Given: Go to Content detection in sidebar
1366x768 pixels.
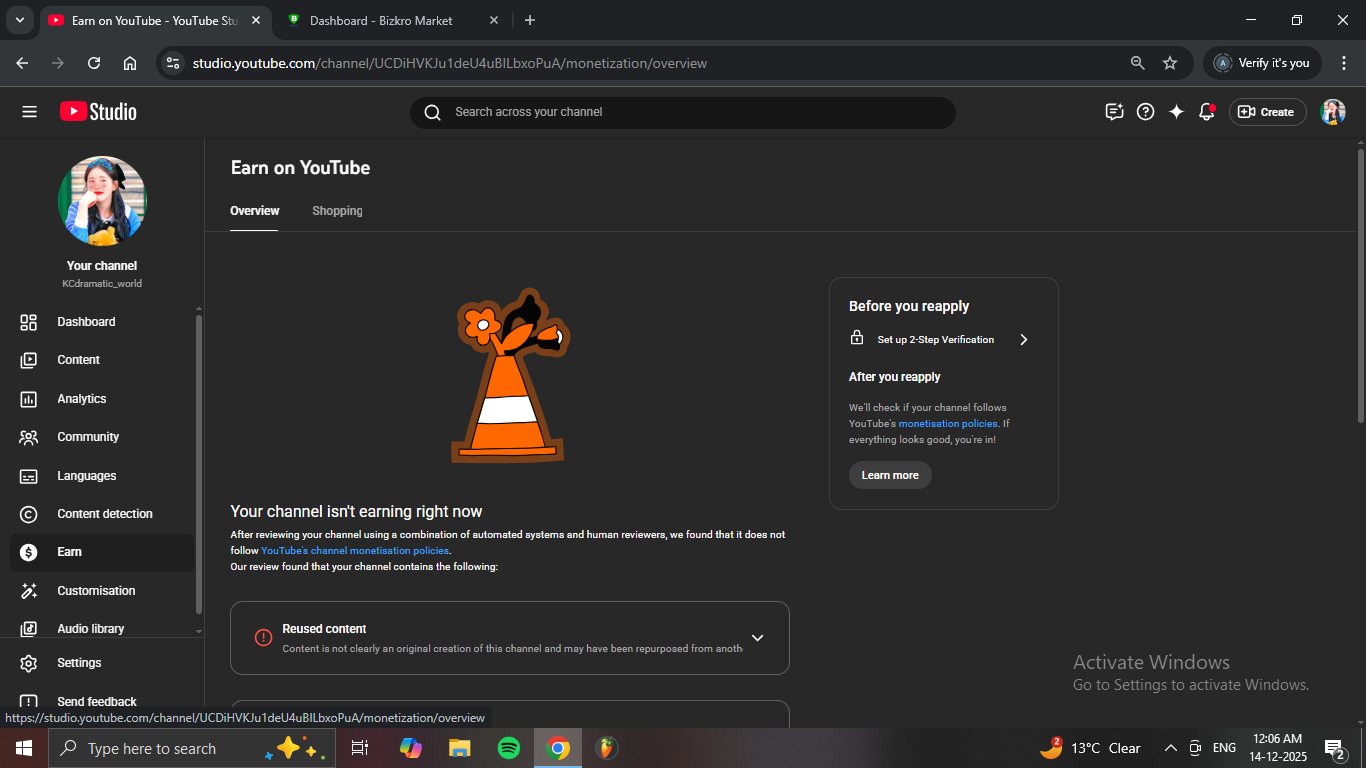Looking at the screenshot, I should [104, 514].
